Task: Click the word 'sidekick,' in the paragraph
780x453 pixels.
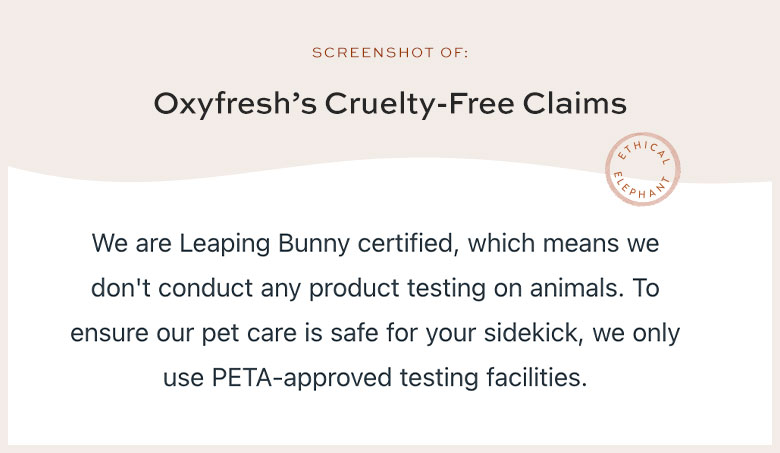Action: coord(534,333)
